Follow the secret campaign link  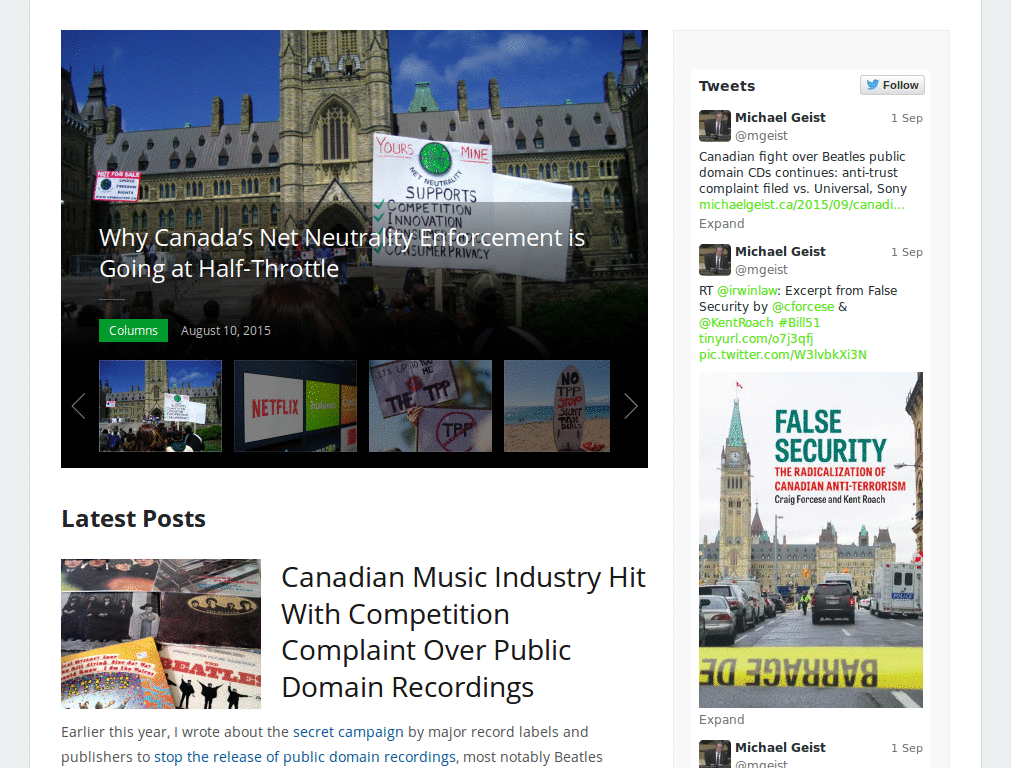348,732
